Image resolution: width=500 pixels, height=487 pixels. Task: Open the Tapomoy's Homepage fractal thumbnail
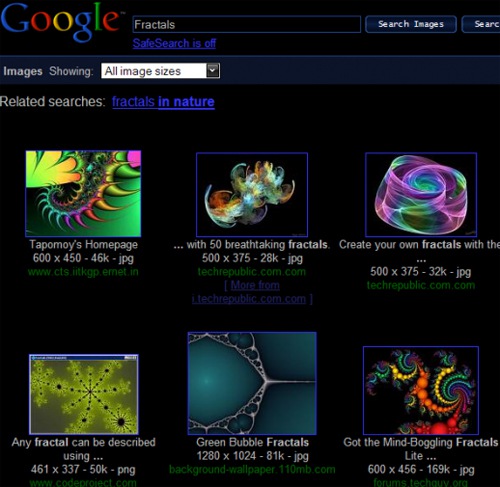tap(83, 193)
